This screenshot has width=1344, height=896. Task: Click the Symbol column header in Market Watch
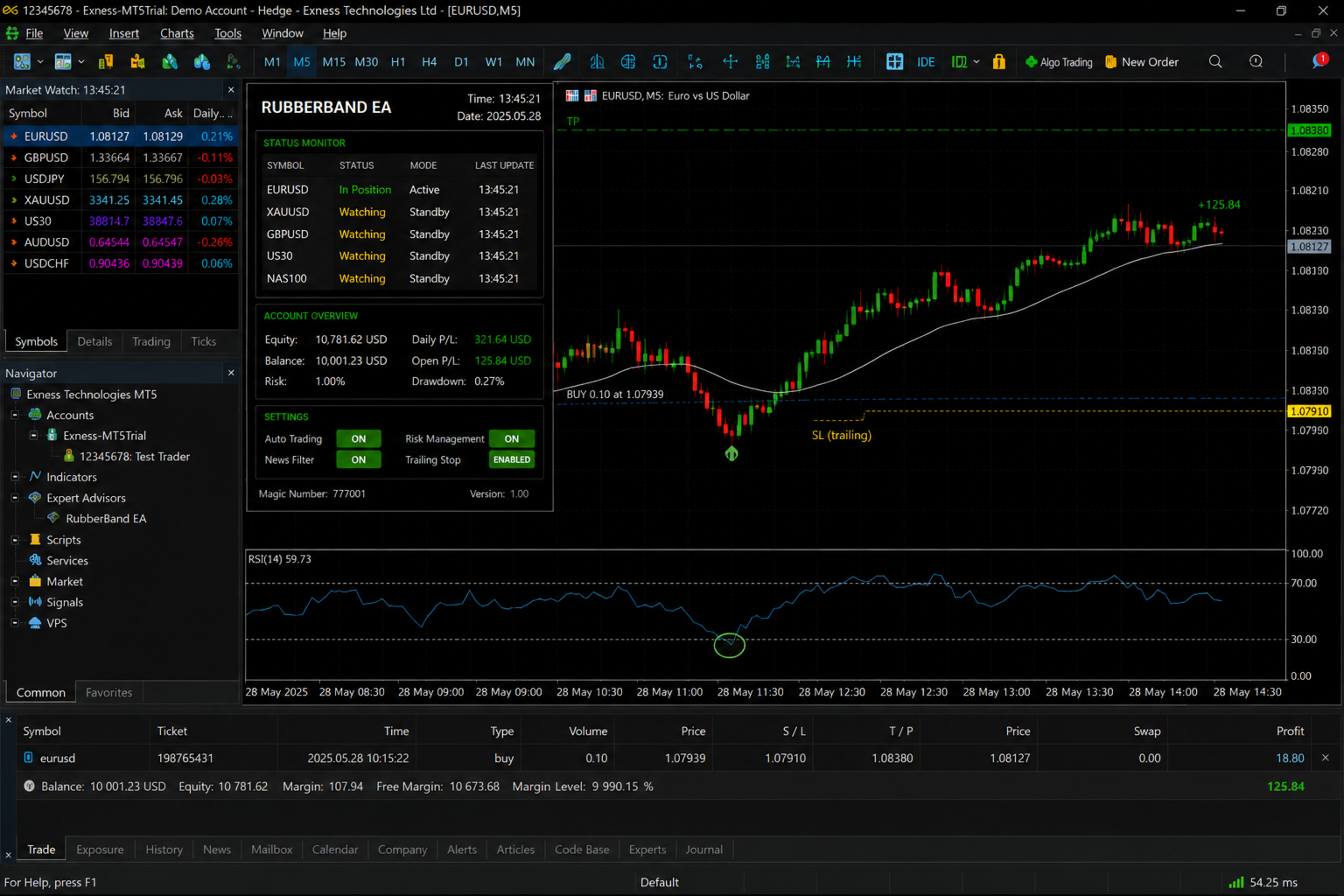click(28, 113)
